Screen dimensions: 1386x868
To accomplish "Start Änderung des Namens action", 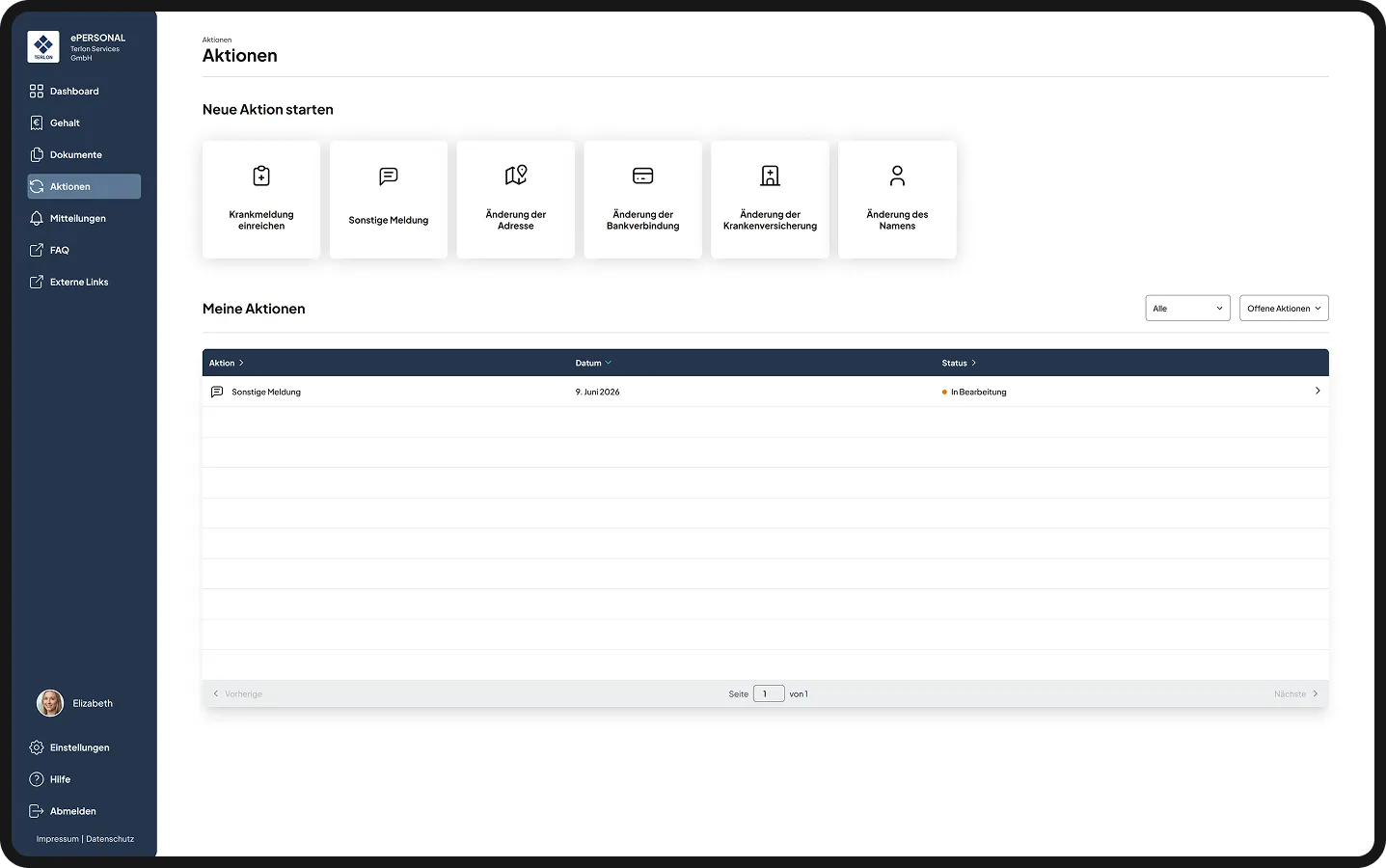I will [897, 200].
